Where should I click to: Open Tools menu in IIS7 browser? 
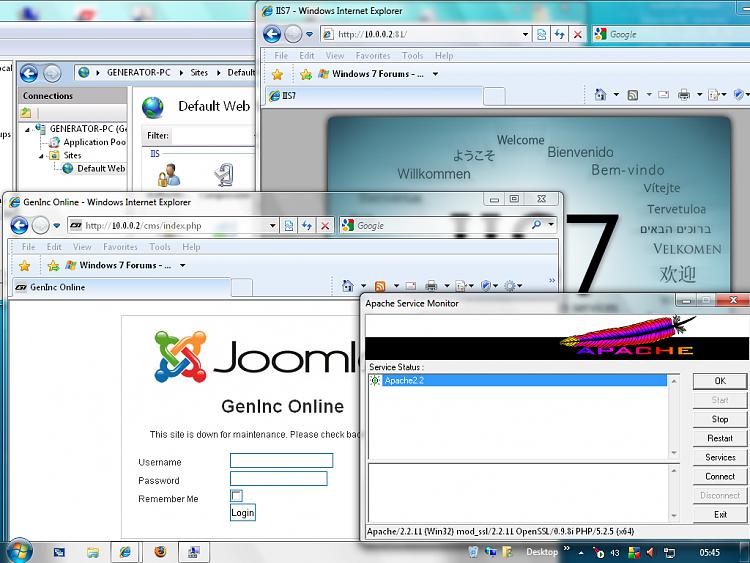click(412, 56)
